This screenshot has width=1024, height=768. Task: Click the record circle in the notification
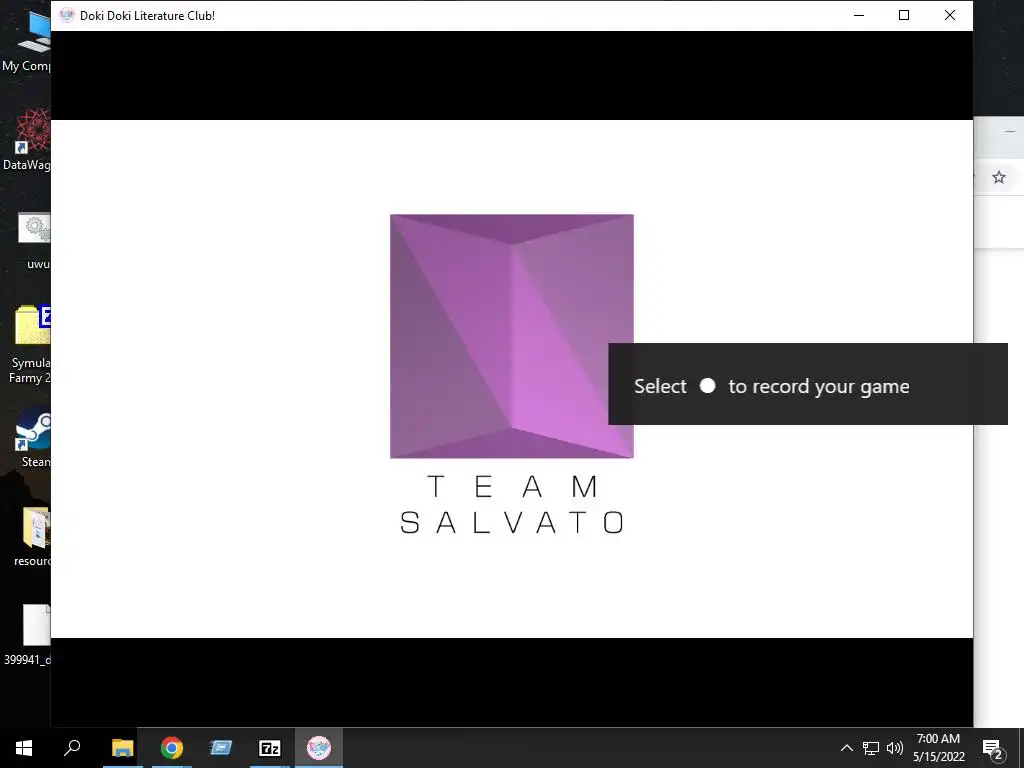707,386
